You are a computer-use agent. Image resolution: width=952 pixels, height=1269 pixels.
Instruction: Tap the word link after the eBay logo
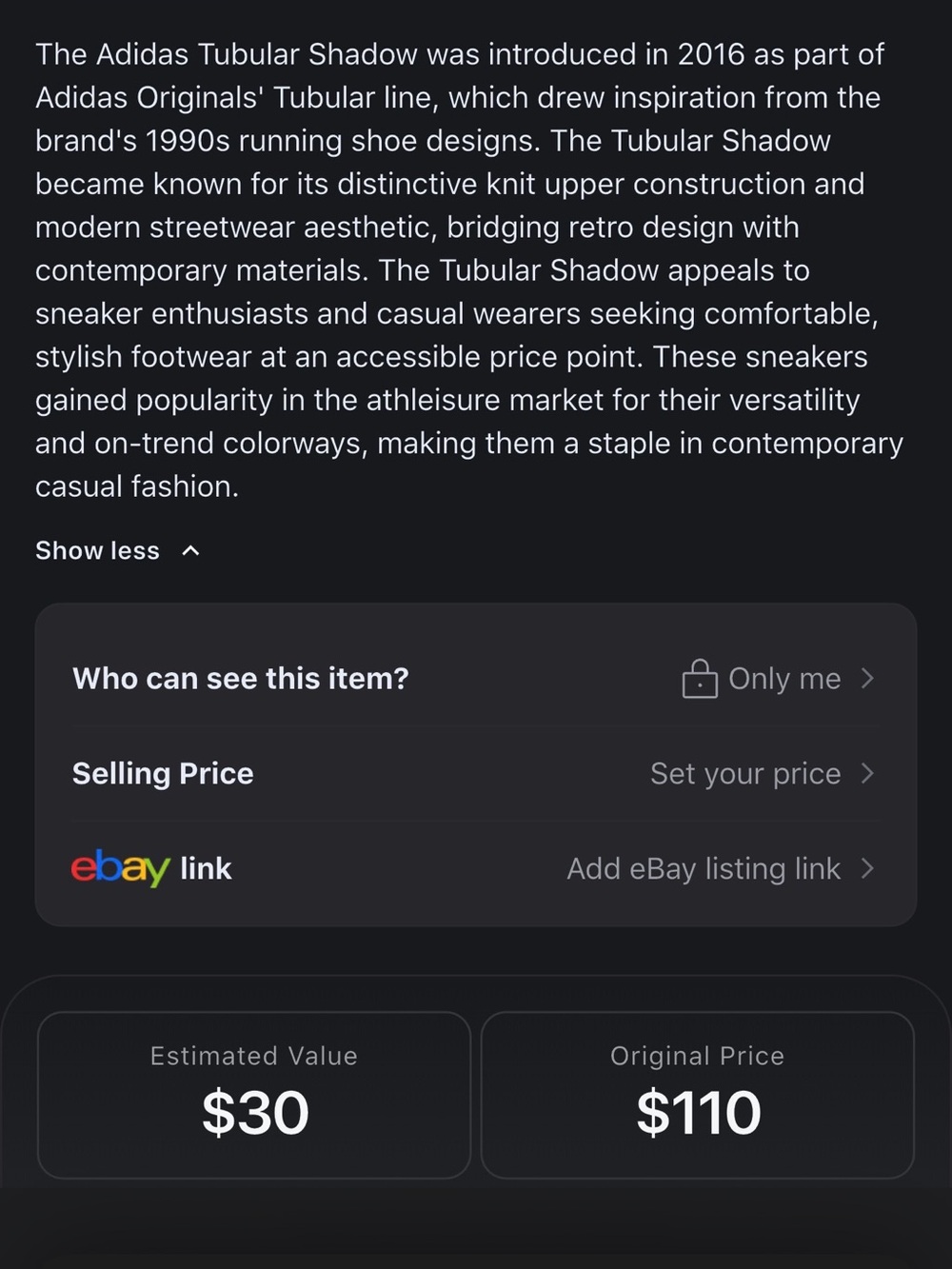[206, 868]
